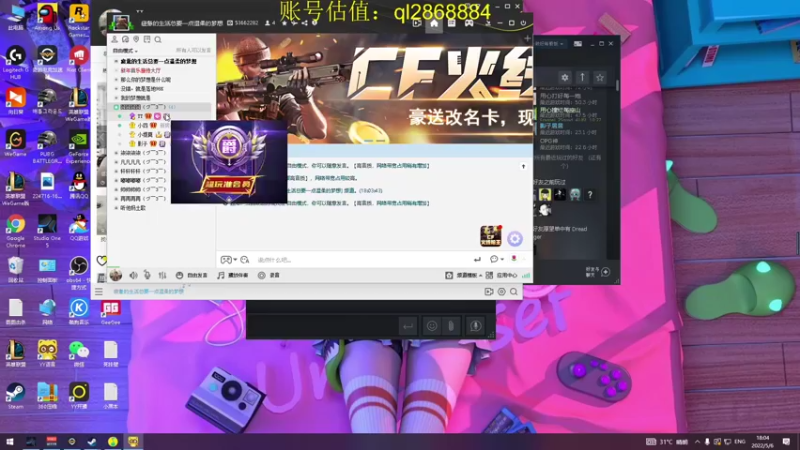Click the CF promotional banner
The image size is (800, 450).
click(374, 88)
